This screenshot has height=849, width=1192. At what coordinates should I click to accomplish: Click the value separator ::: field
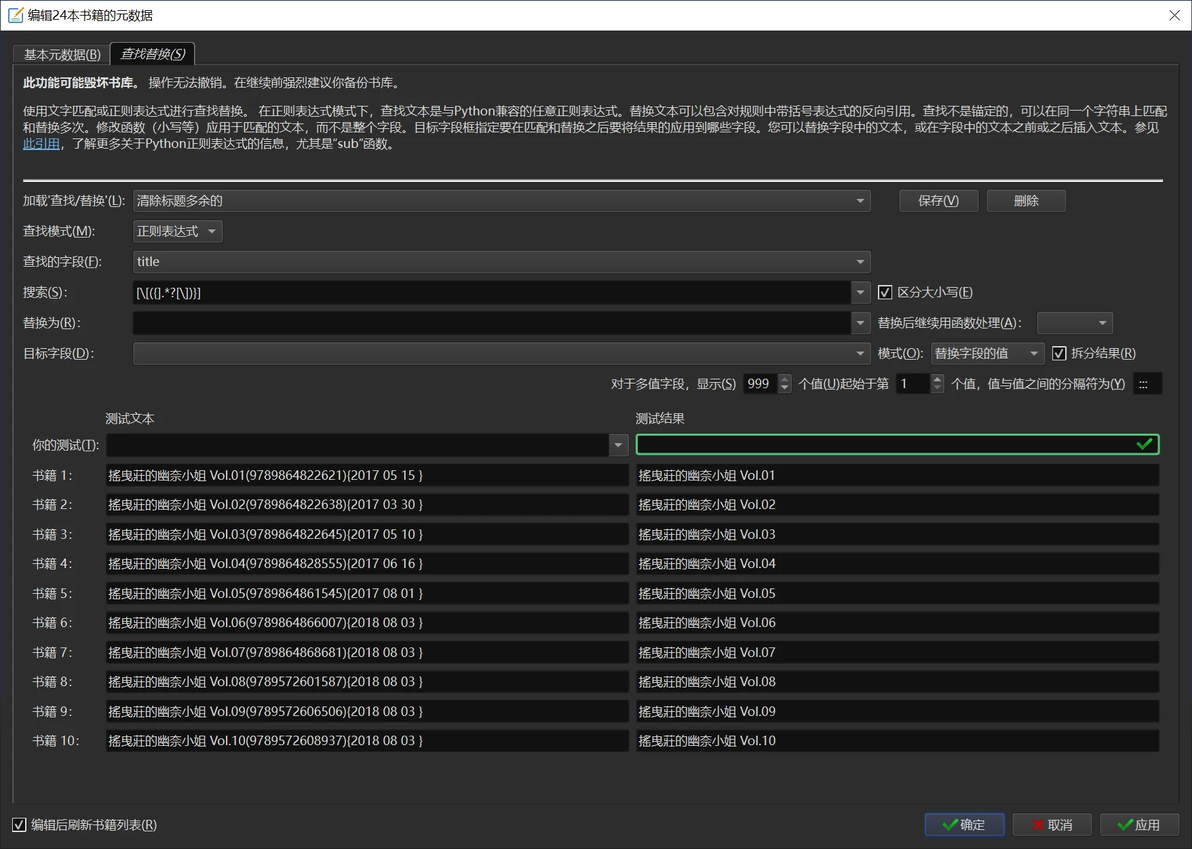click(x=1147, y=384)
